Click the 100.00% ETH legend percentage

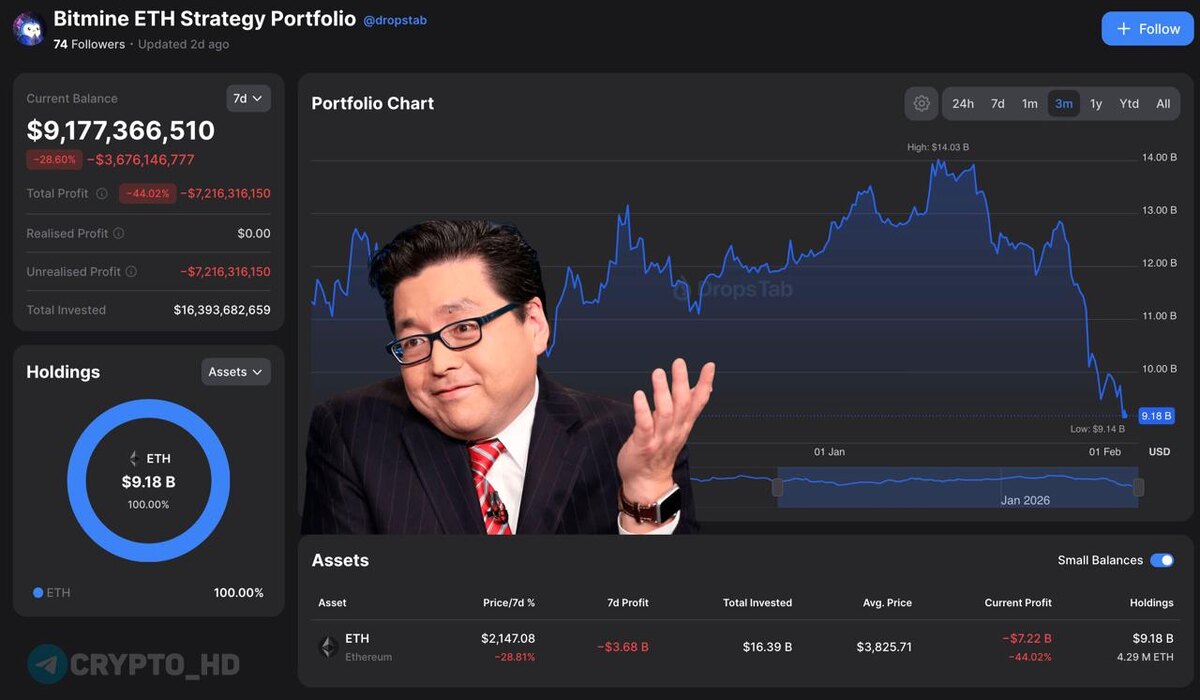click(239, 593)
